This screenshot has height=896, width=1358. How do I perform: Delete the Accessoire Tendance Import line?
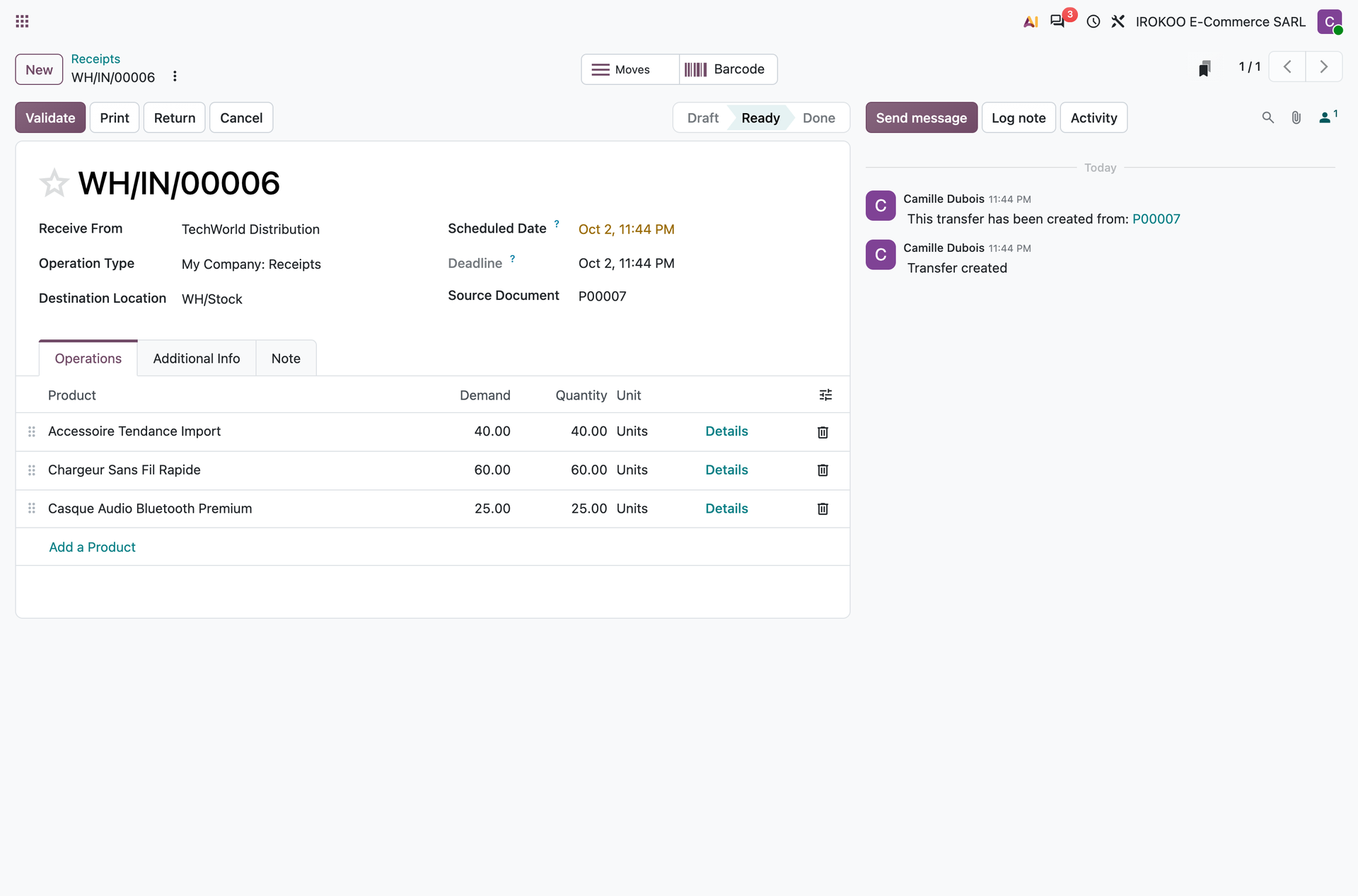pyautogui.click(x=823, y=432)
